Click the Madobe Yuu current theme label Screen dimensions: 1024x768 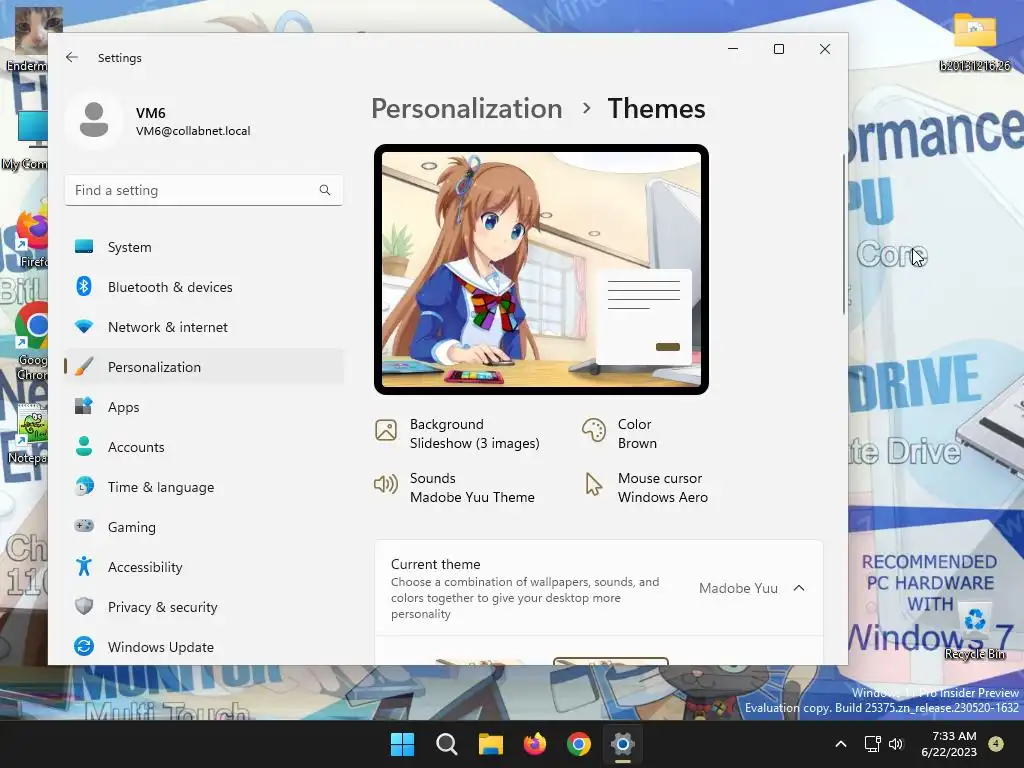tap(738, 588)
